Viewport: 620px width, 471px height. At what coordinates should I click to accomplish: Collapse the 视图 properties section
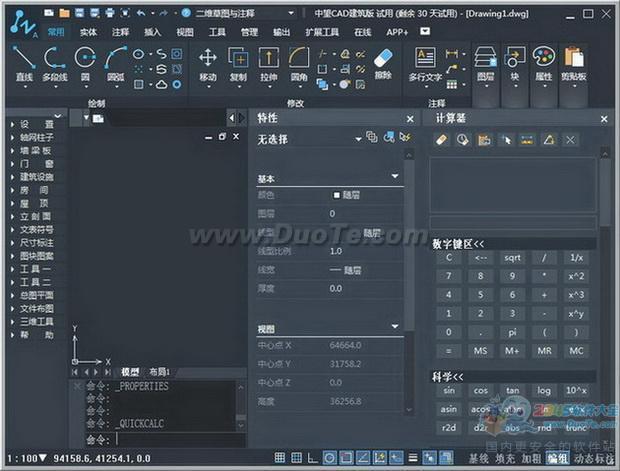tap(395, 326)
